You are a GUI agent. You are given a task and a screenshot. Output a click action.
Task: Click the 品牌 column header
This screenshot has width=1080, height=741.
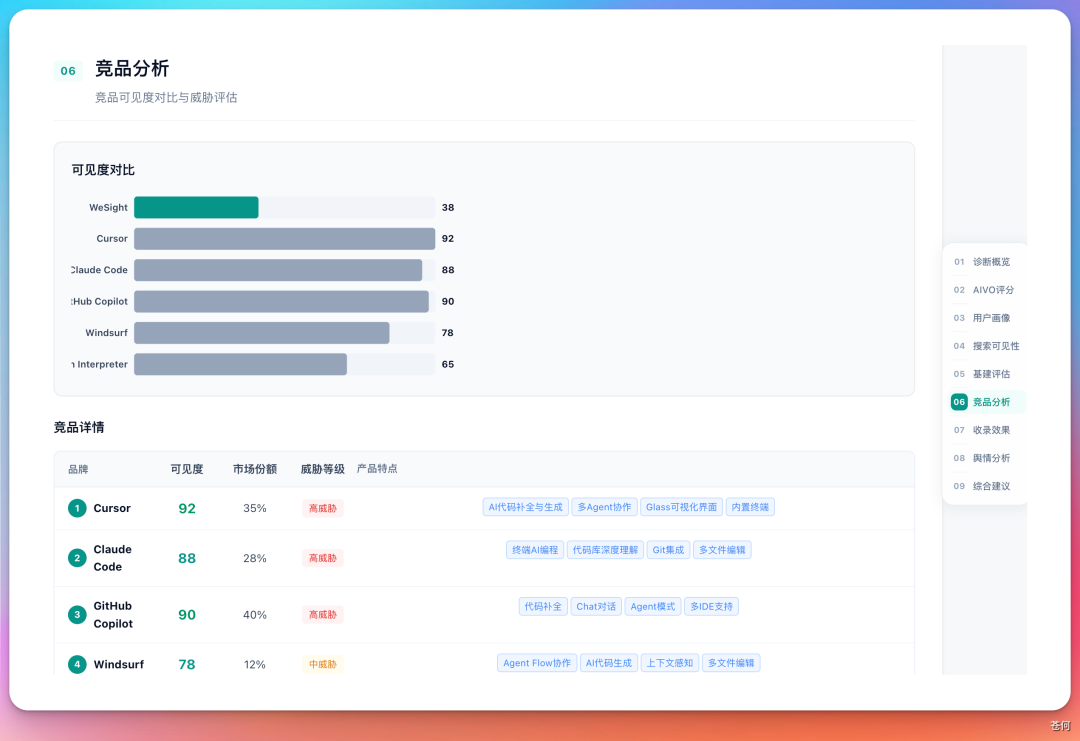(78, 469)
